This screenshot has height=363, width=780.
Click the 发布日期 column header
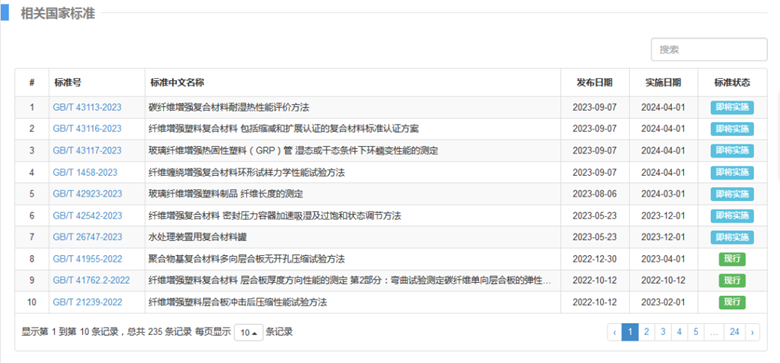point(594,83)
